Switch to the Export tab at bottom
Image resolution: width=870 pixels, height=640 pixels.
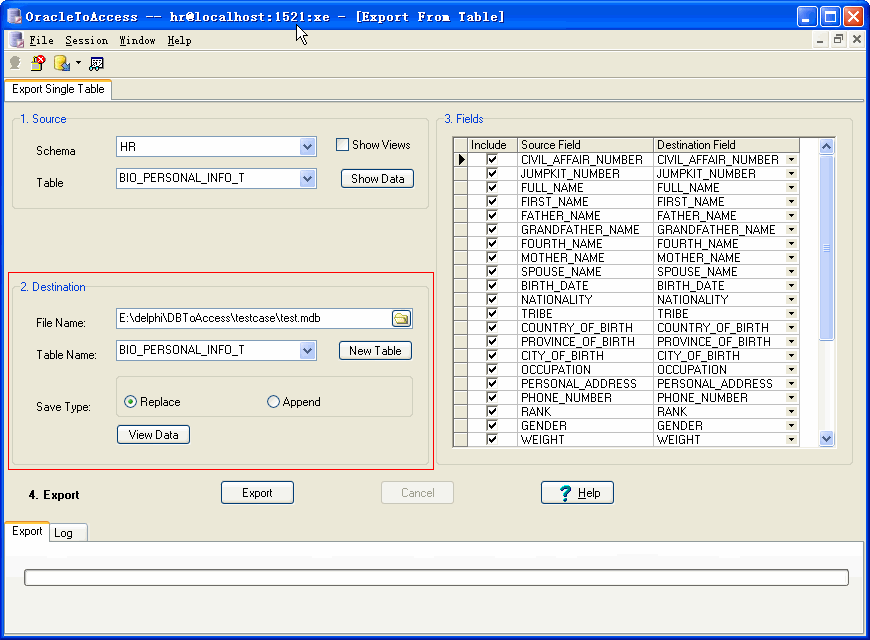(x=27, y=531)
